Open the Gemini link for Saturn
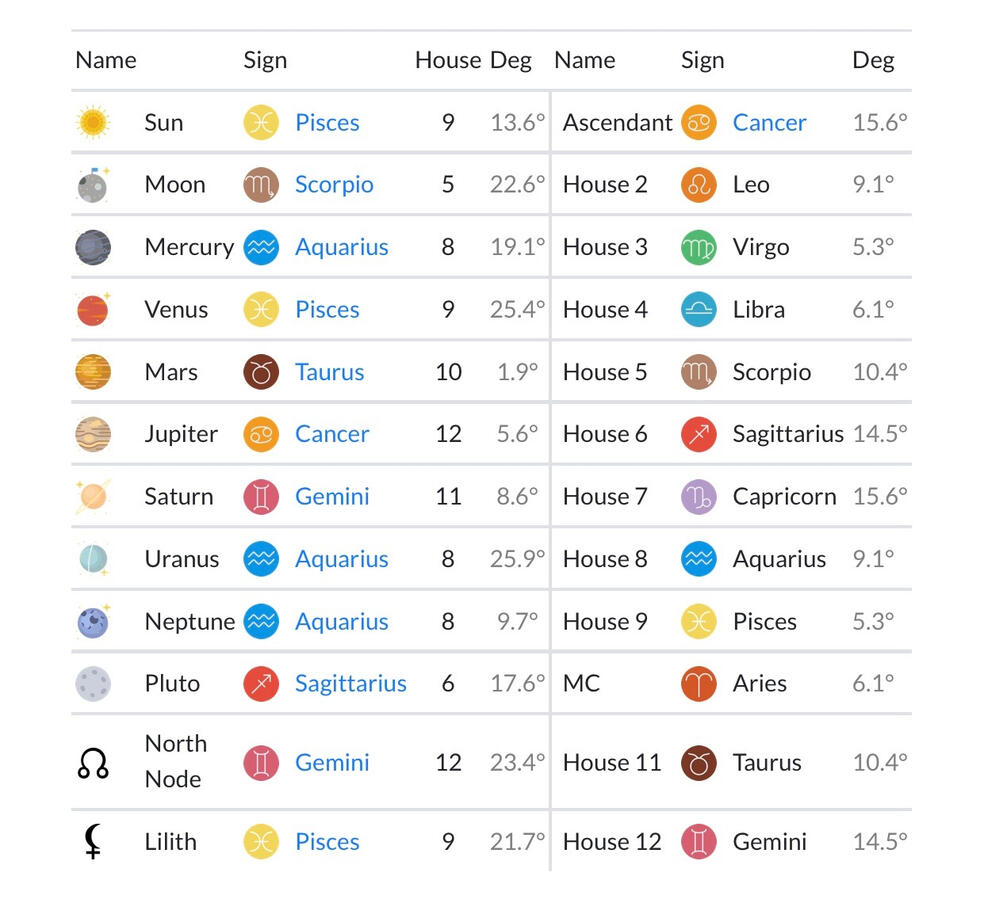Image resolution: width=984 pixels, height=899 pixels. (332, 496)
